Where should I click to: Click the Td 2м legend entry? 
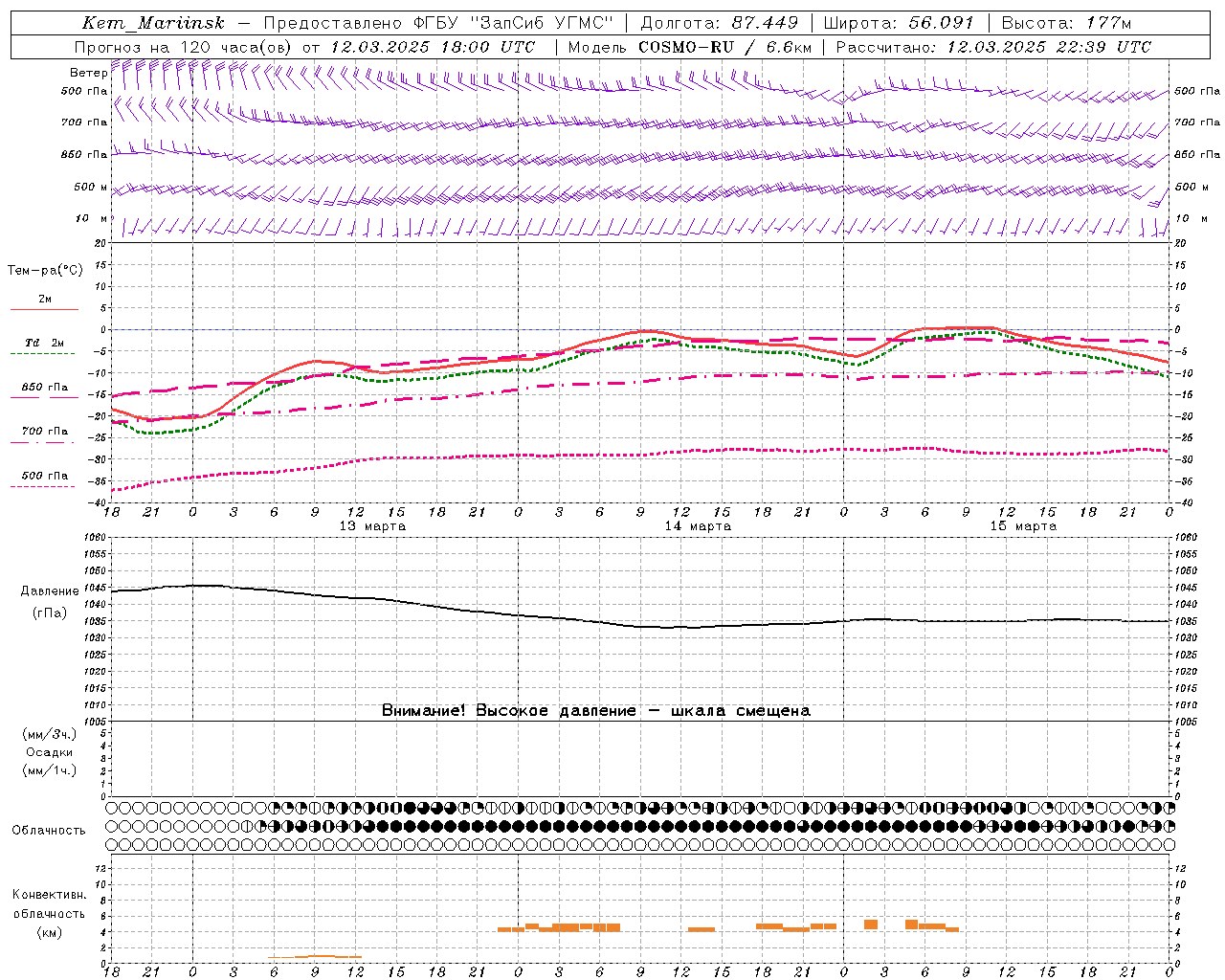[x=45, y=343]
